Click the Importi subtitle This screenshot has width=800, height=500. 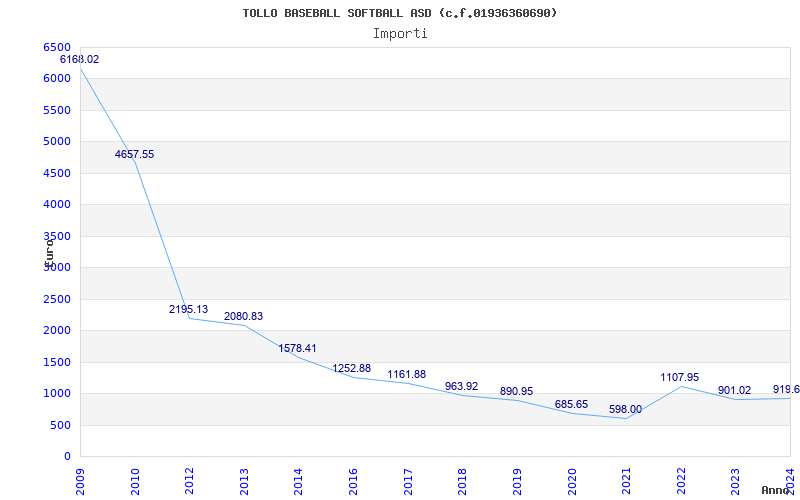pos(400,34)
